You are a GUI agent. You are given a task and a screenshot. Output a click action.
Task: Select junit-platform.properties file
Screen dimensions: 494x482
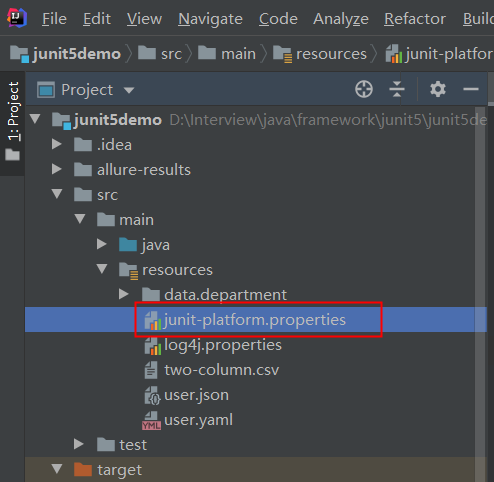pyautogui.click(x=245, y=320)
